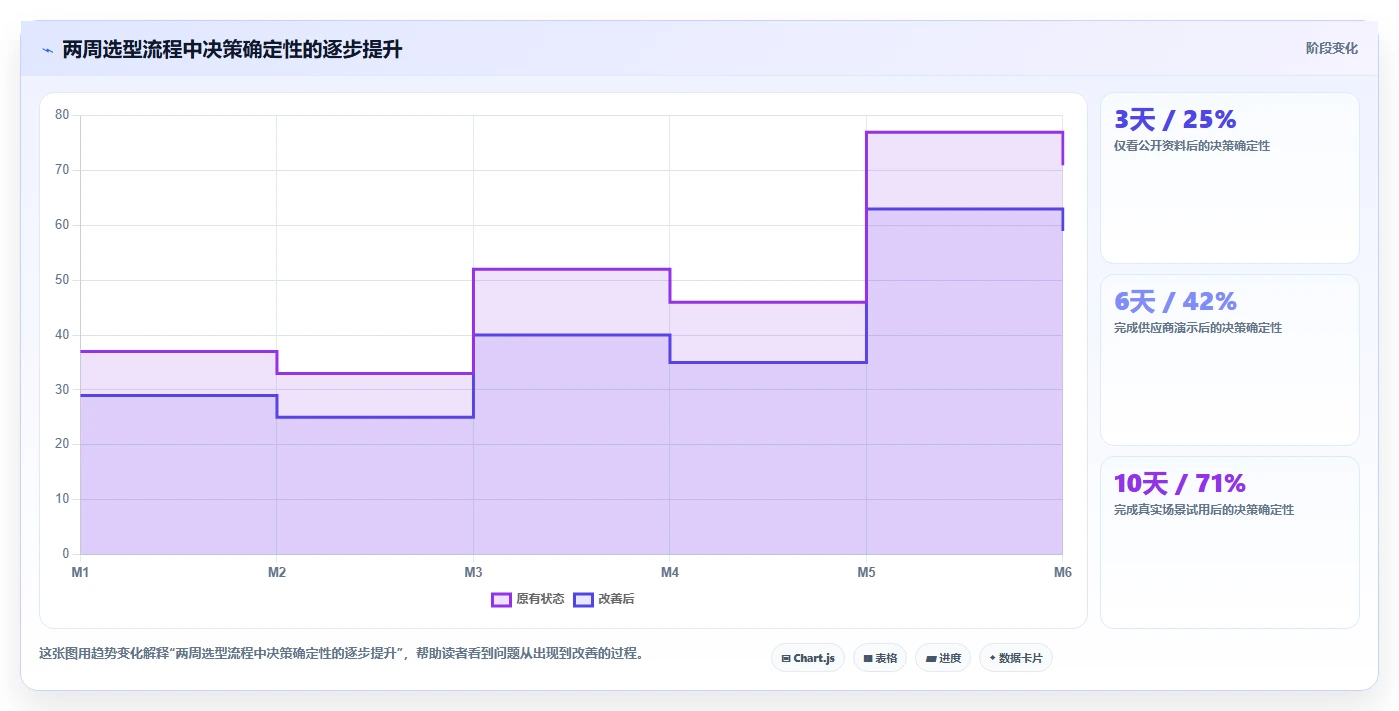Click the 阶段变化 label in the header
This screenshot has width=1399, height=711.
tap(1331, 48)
